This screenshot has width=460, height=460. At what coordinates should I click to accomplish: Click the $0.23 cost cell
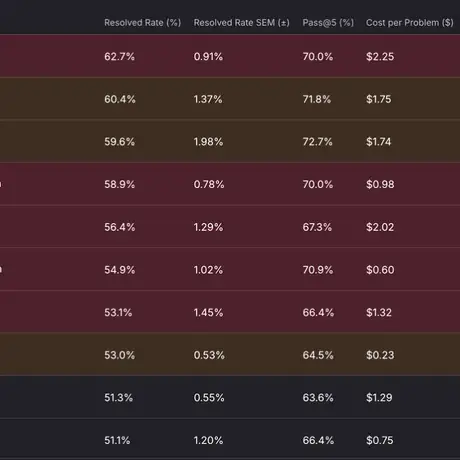[x=380, y=355]
